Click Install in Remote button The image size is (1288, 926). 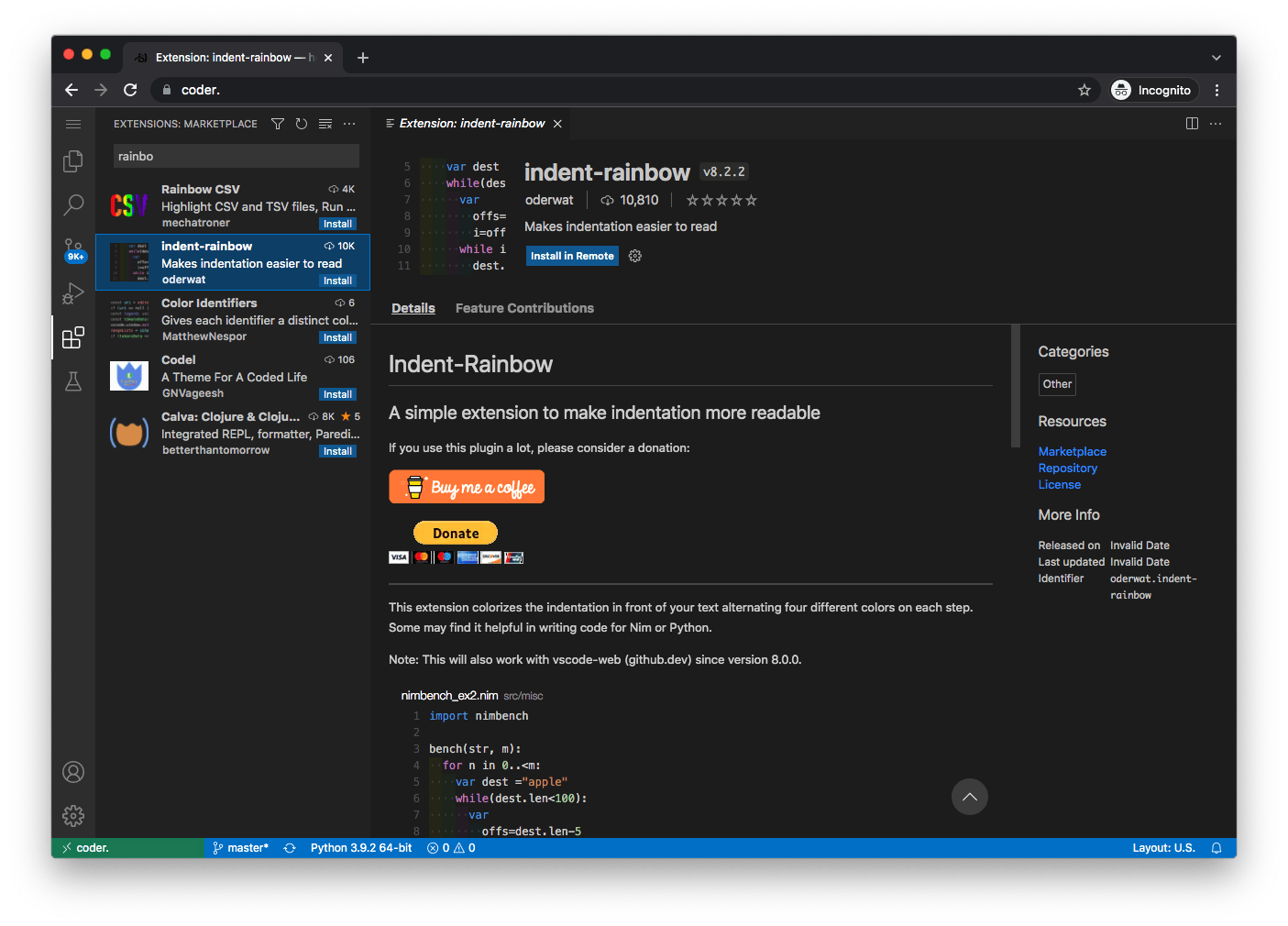coord(572,256)
